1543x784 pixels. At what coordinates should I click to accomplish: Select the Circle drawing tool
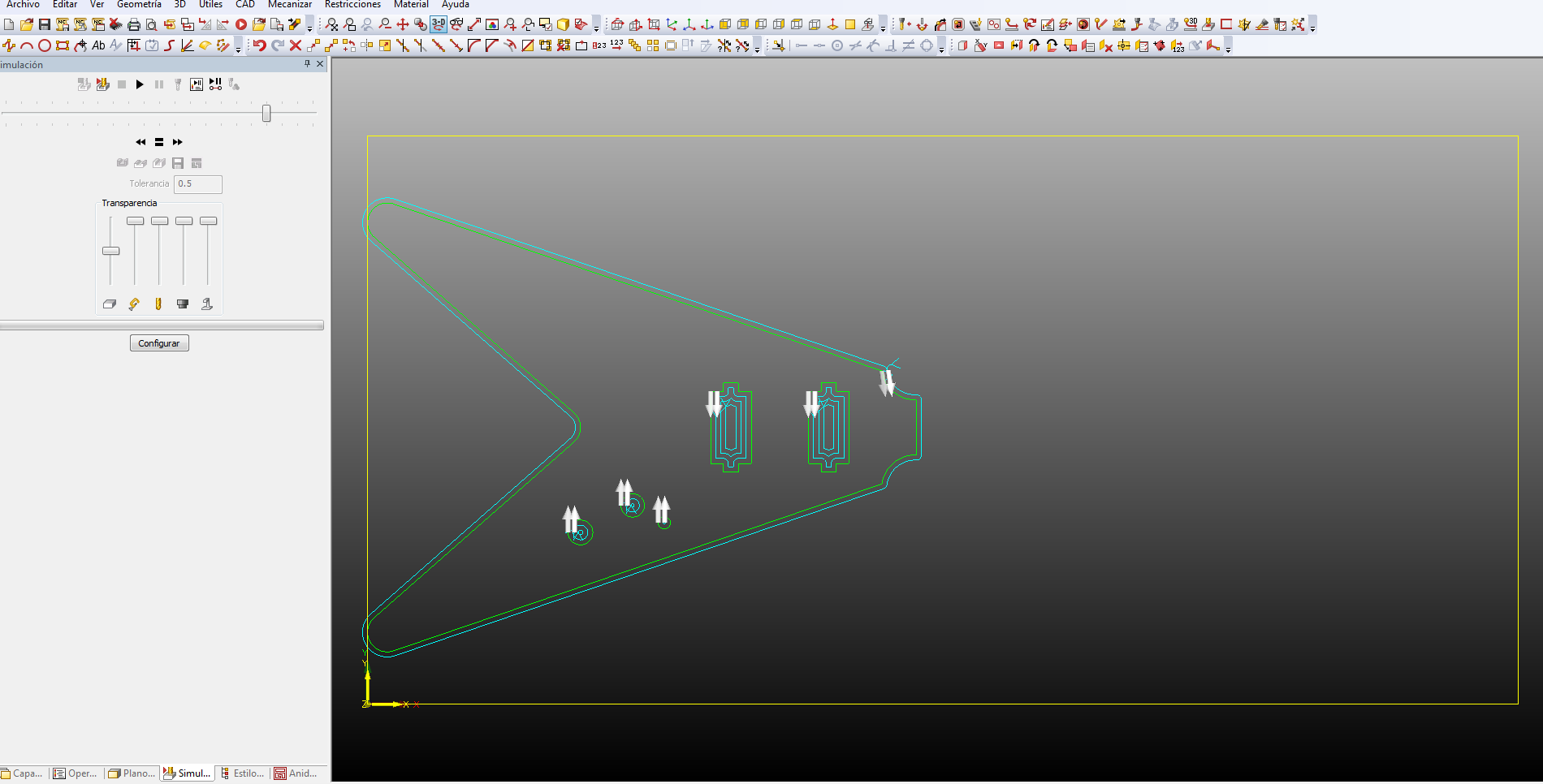(45, 45)
